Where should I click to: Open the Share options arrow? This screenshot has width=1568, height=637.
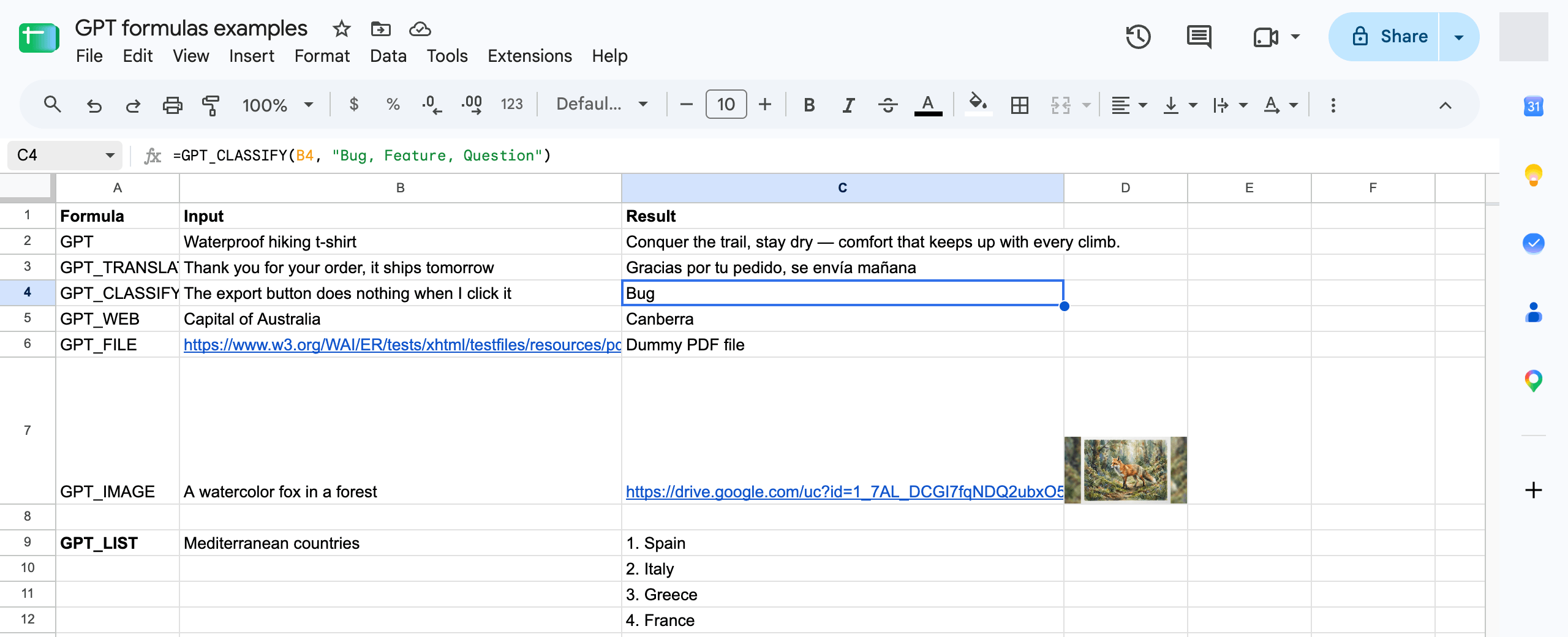pyautogui.click(x=1459, y=37)
